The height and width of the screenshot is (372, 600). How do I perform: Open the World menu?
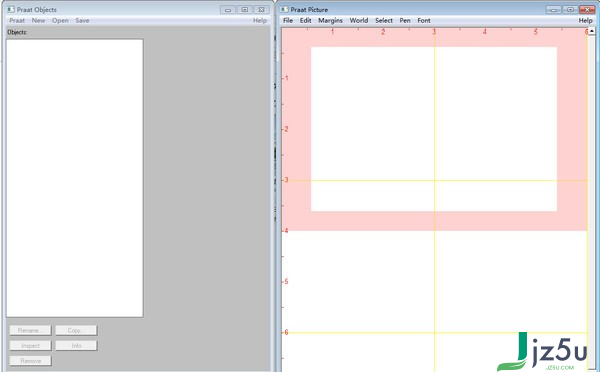point(359,21)
